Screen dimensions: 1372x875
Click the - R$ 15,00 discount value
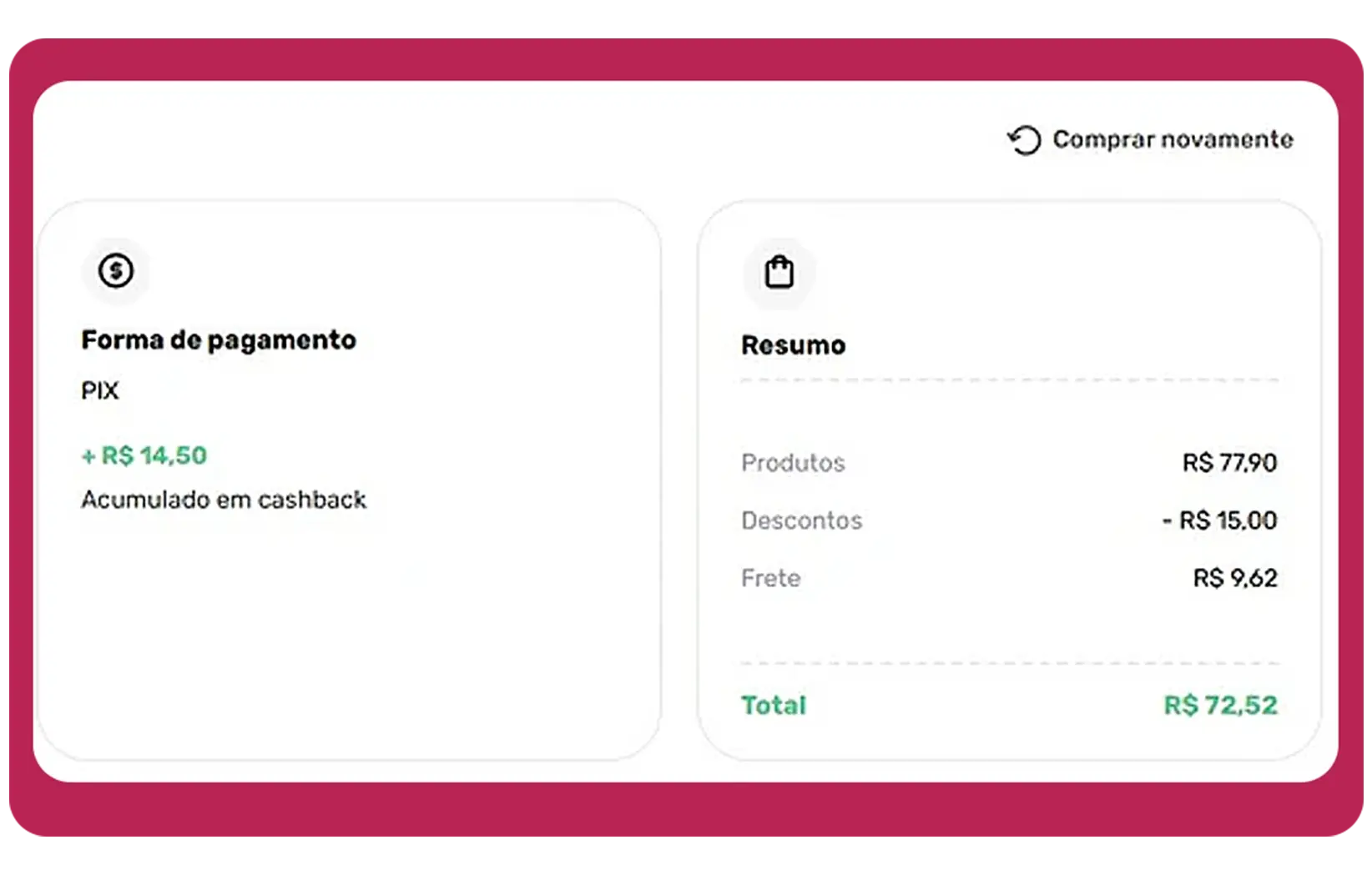1219,520
